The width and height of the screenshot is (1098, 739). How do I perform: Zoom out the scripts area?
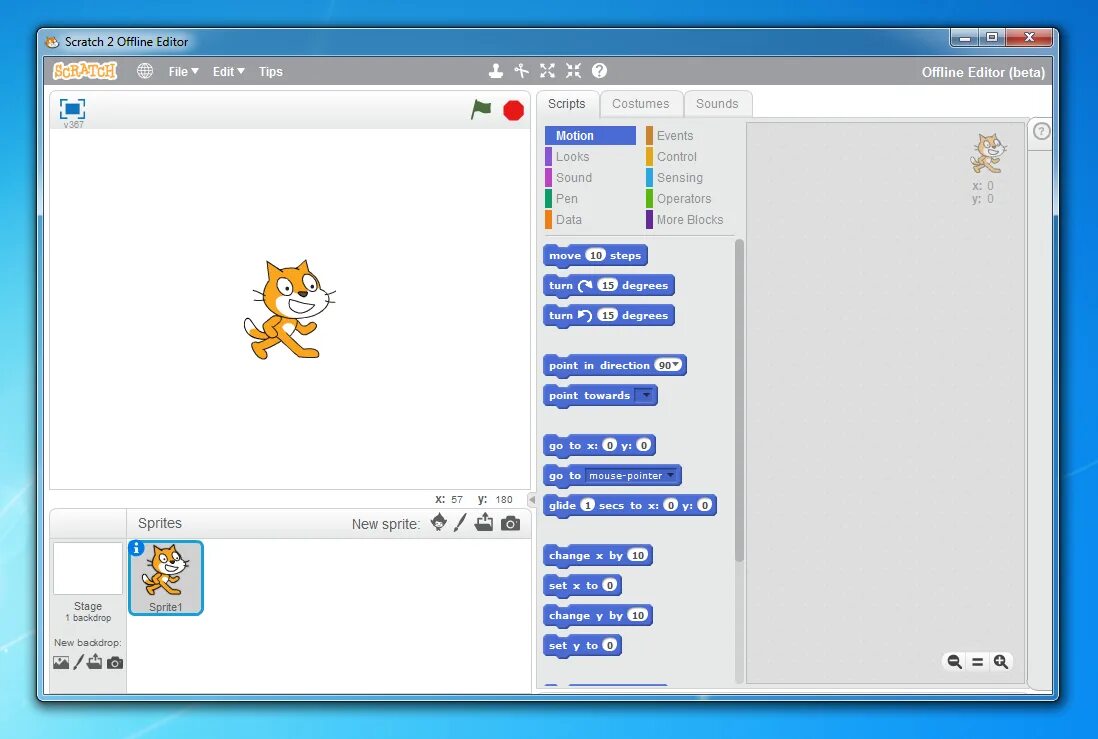pyautogui.click(x=954, y=661)
